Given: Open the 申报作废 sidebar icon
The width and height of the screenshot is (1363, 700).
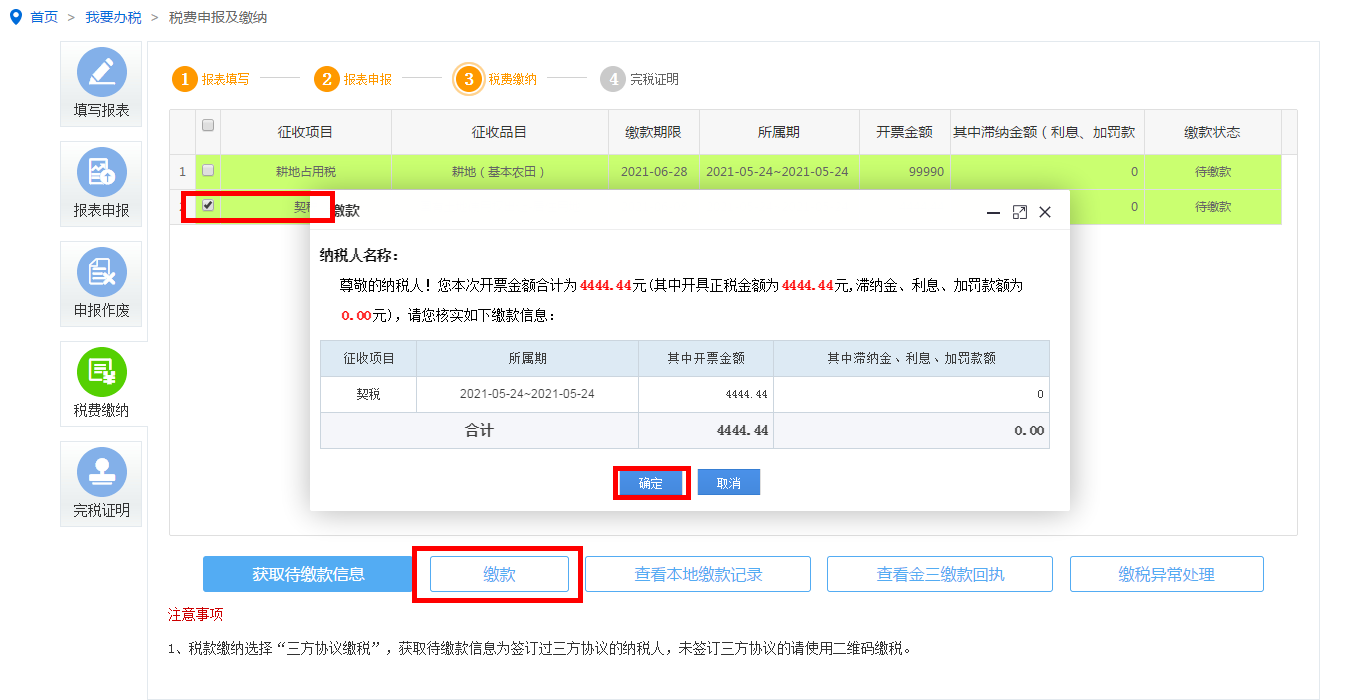Looking at the screenshot, I should coord(102,272).
